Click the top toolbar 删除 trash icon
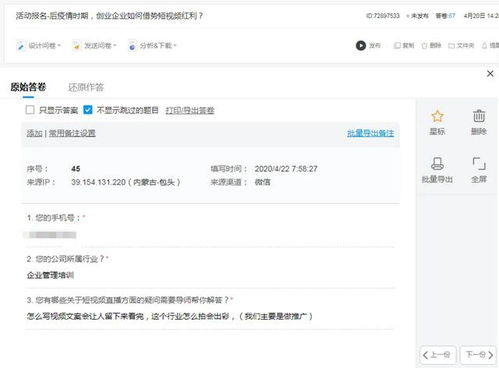The width and height of the screenshot is (499, 368). pyautogui.click(x=424, y=46)
